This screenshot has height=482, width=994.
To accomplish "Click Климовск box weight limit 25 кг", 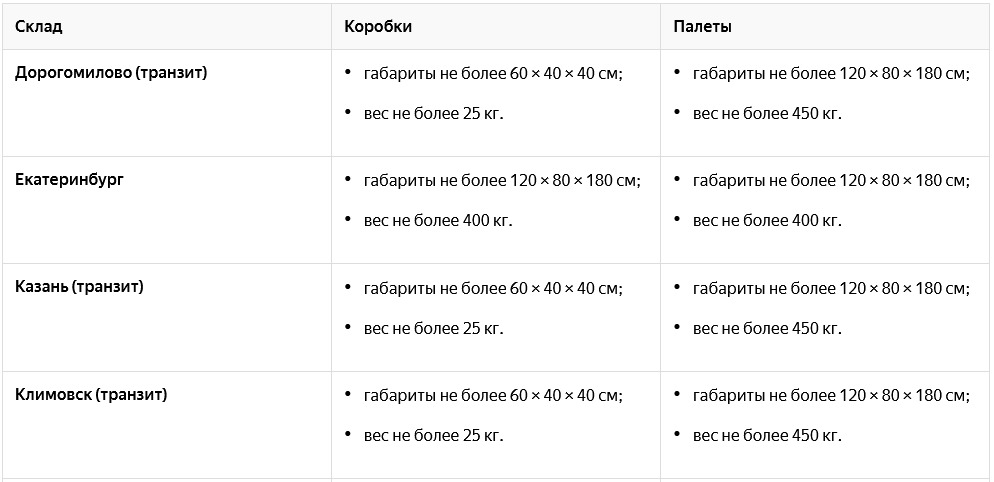I will pyautogui.click(x=434, y=436).
